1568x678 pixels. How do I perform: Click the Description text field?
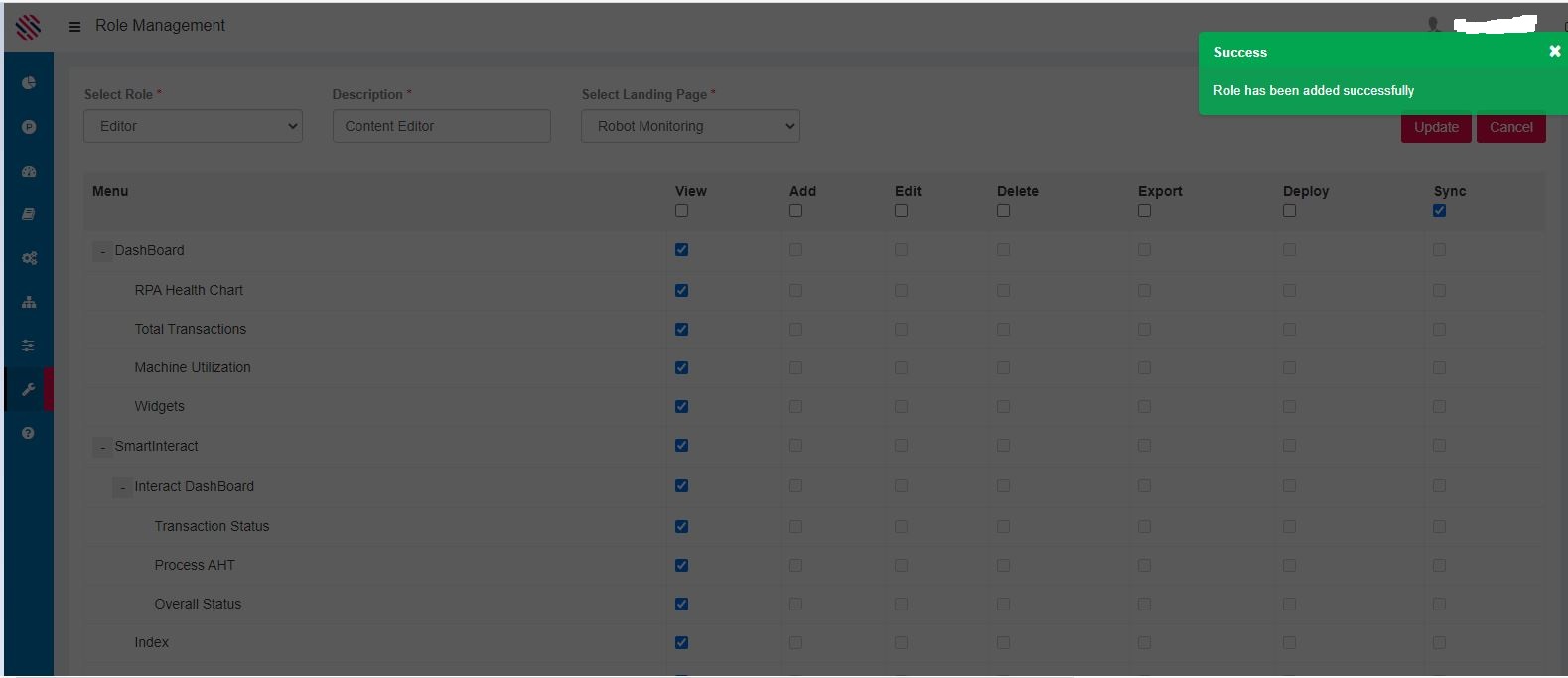(441, 126)
